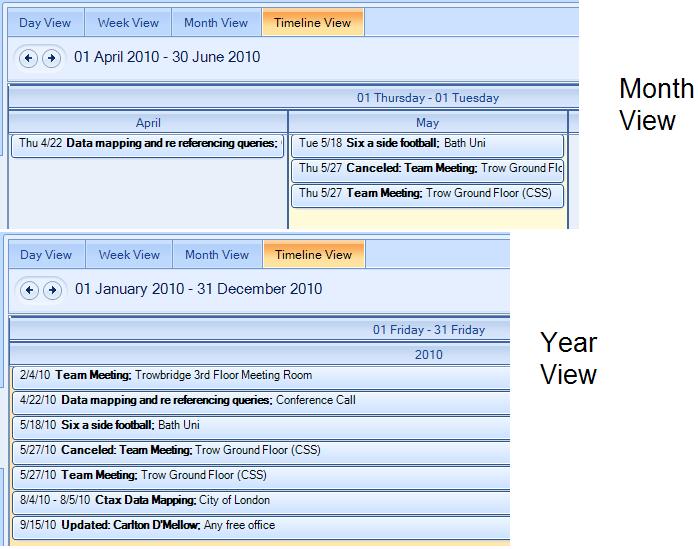This screenshot has width=698, height=549.
Task: Go to previous period in upper calendar
Action: point(28,58)
